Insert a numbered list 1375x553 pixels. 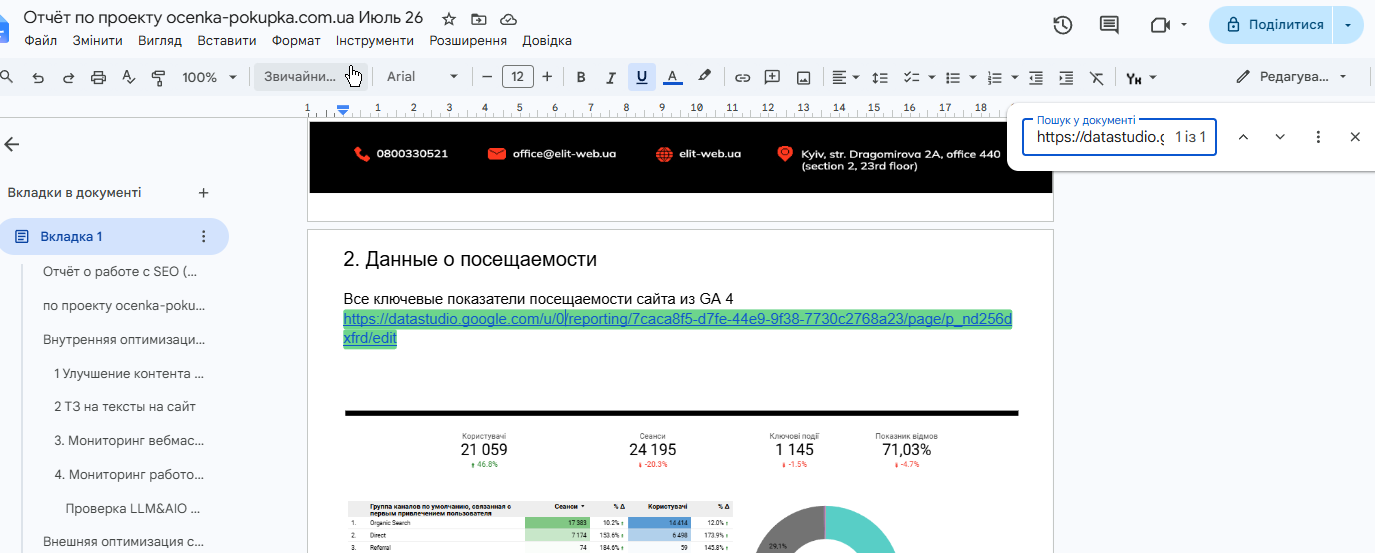click(x=994, y=77)
